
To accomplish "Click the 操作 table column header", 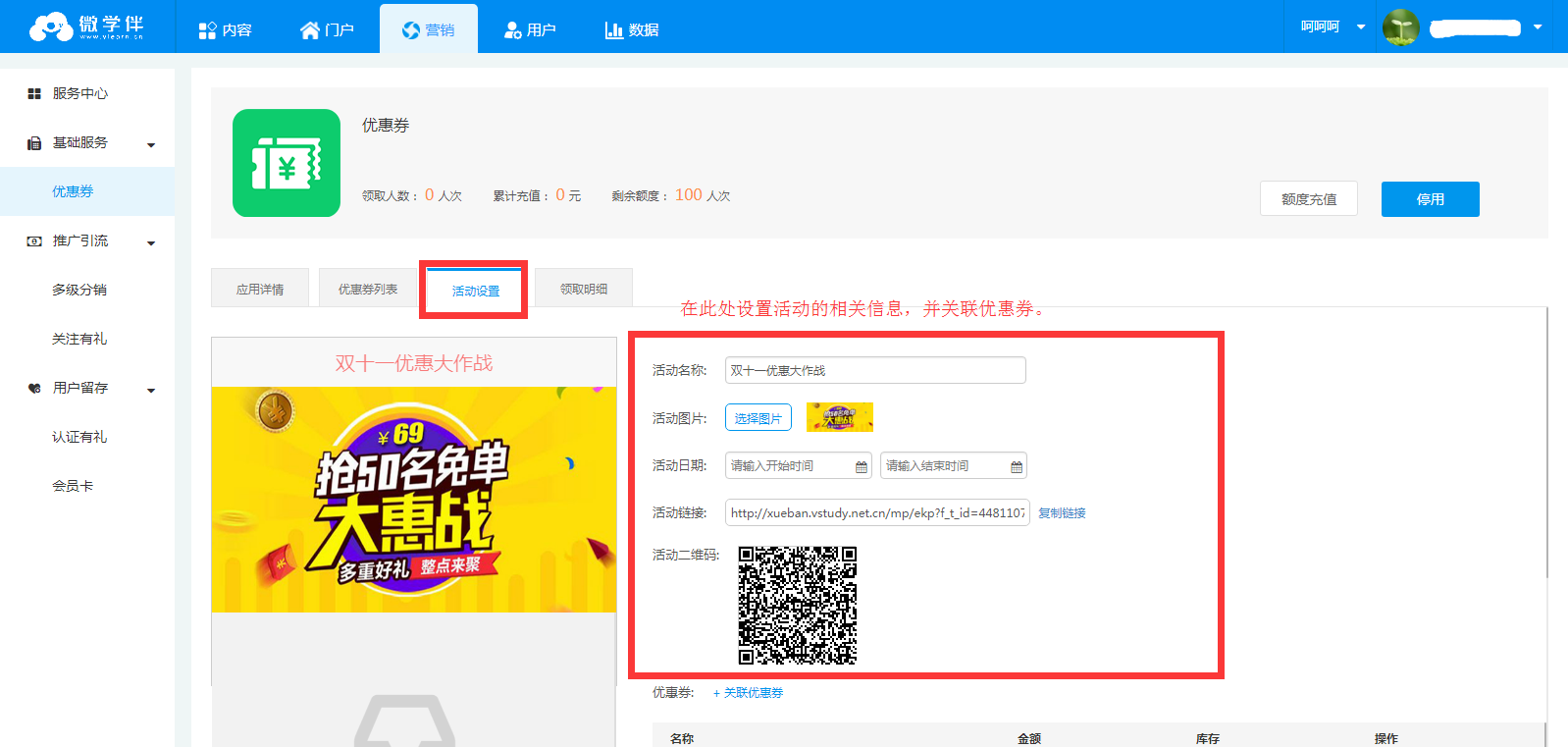I will point(1386,738).
